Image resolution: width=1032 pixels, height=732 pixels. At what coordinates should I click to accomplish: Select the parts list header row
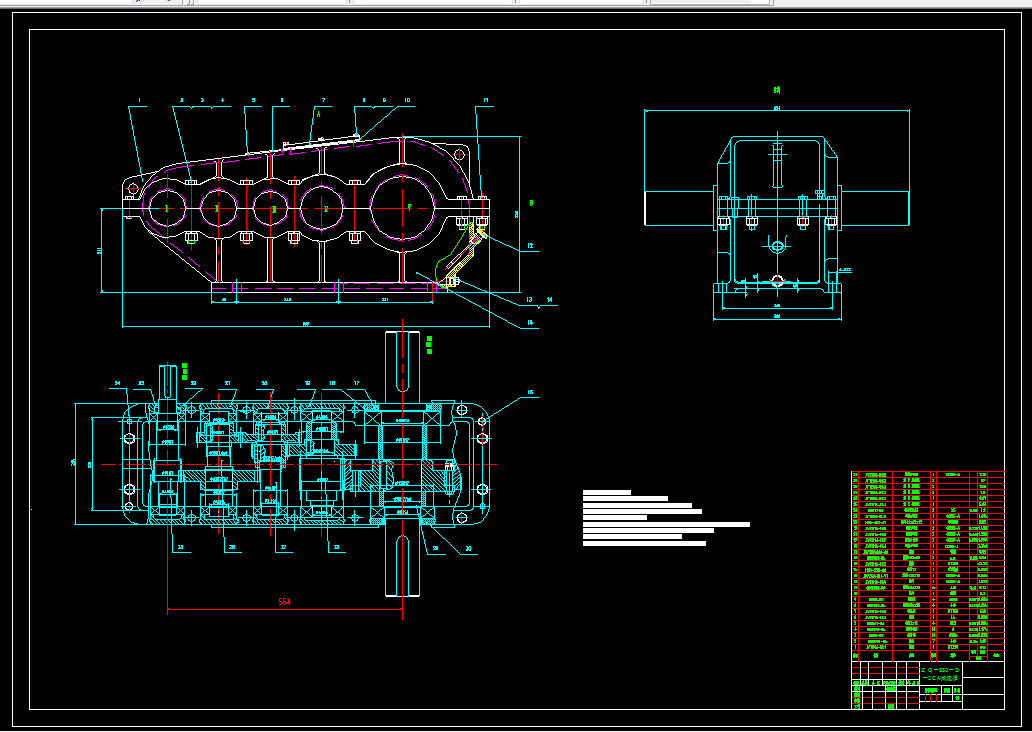[928, 656]
